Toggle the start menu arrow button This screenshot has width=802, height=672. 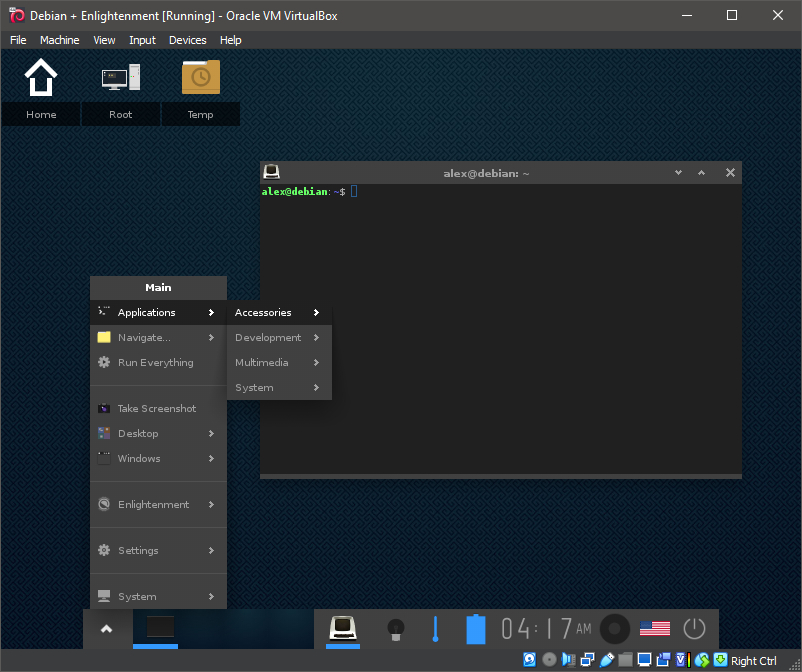point(107,629)
